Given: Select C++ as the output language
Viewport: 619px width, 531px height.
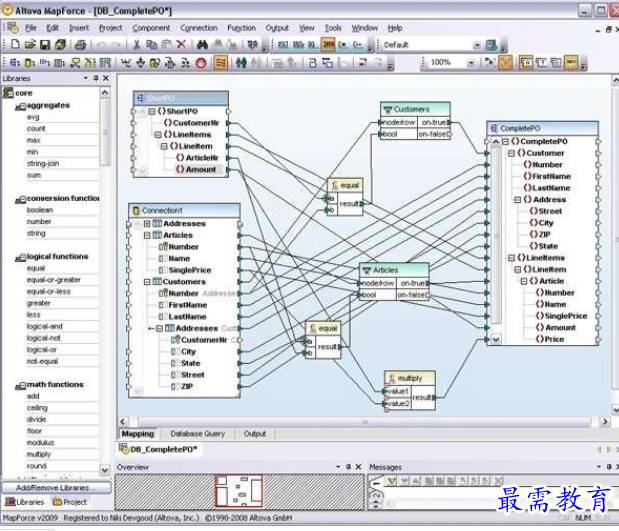Looking at the screenshot, I should pos(358,45).
